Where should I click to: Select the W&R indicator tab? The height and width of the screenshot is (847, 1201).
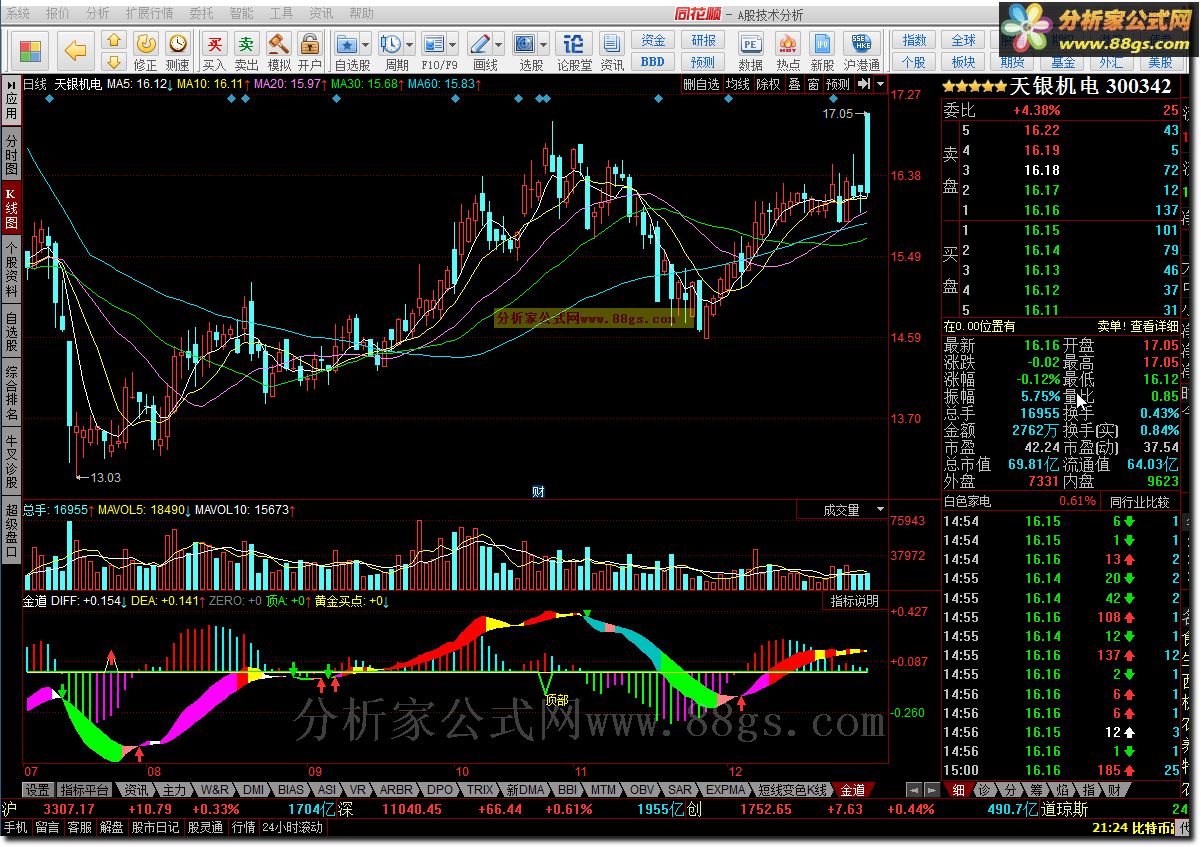point(214,790)
